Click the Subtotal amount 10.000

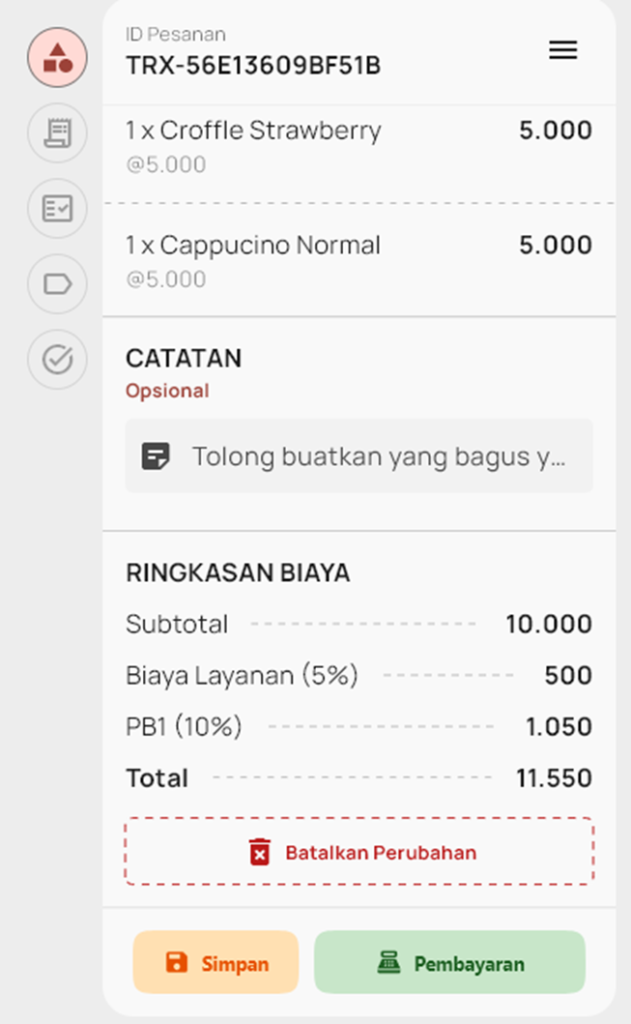pyautogui.click(x=548, y=625)
